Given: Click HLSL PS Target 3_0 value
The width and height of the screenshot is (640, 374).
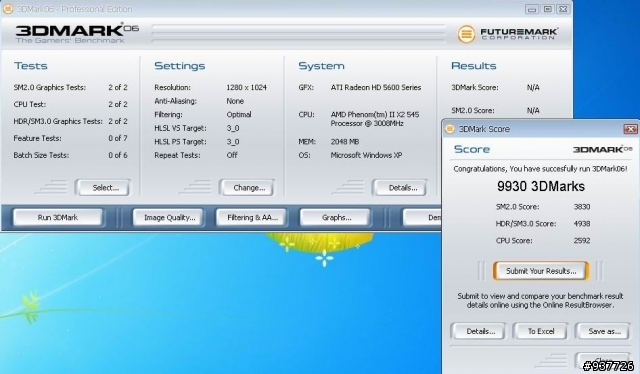Looking at the screenshot, I should click(x=233, y=142).
